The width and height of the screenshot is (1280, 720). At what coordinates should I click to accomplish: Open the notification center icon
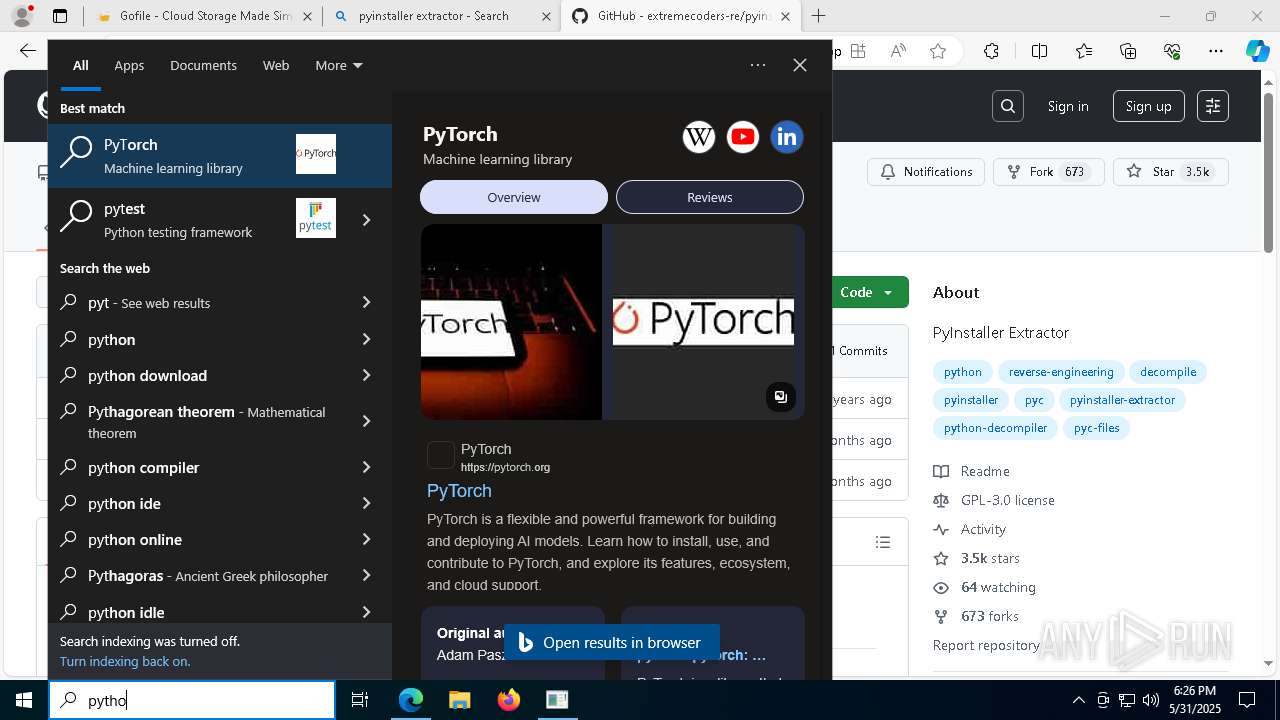1247,700
